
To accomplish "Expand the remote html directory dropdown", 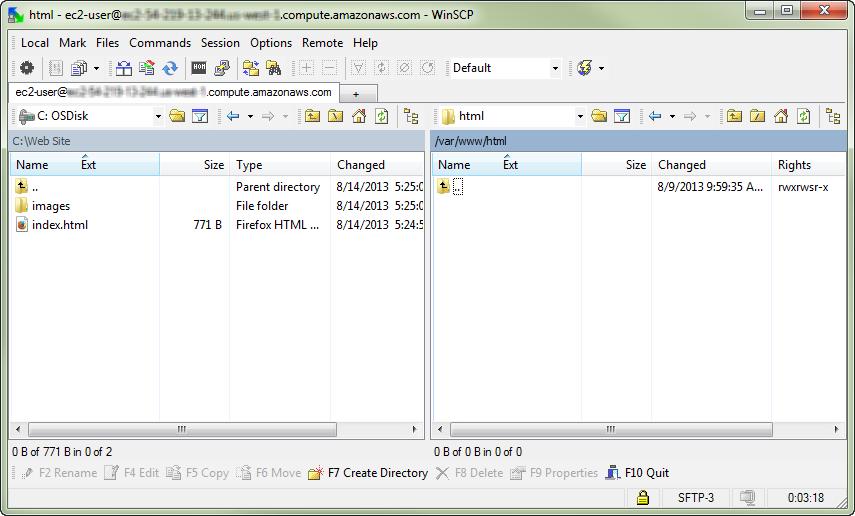I will point(580,116).
